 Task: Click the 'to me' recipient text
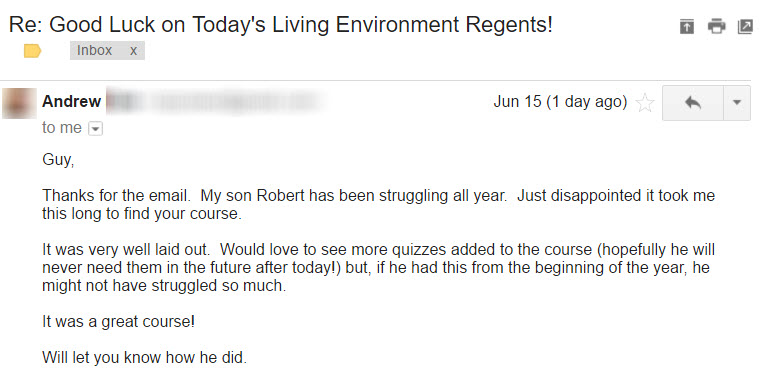tap(62, 128)
